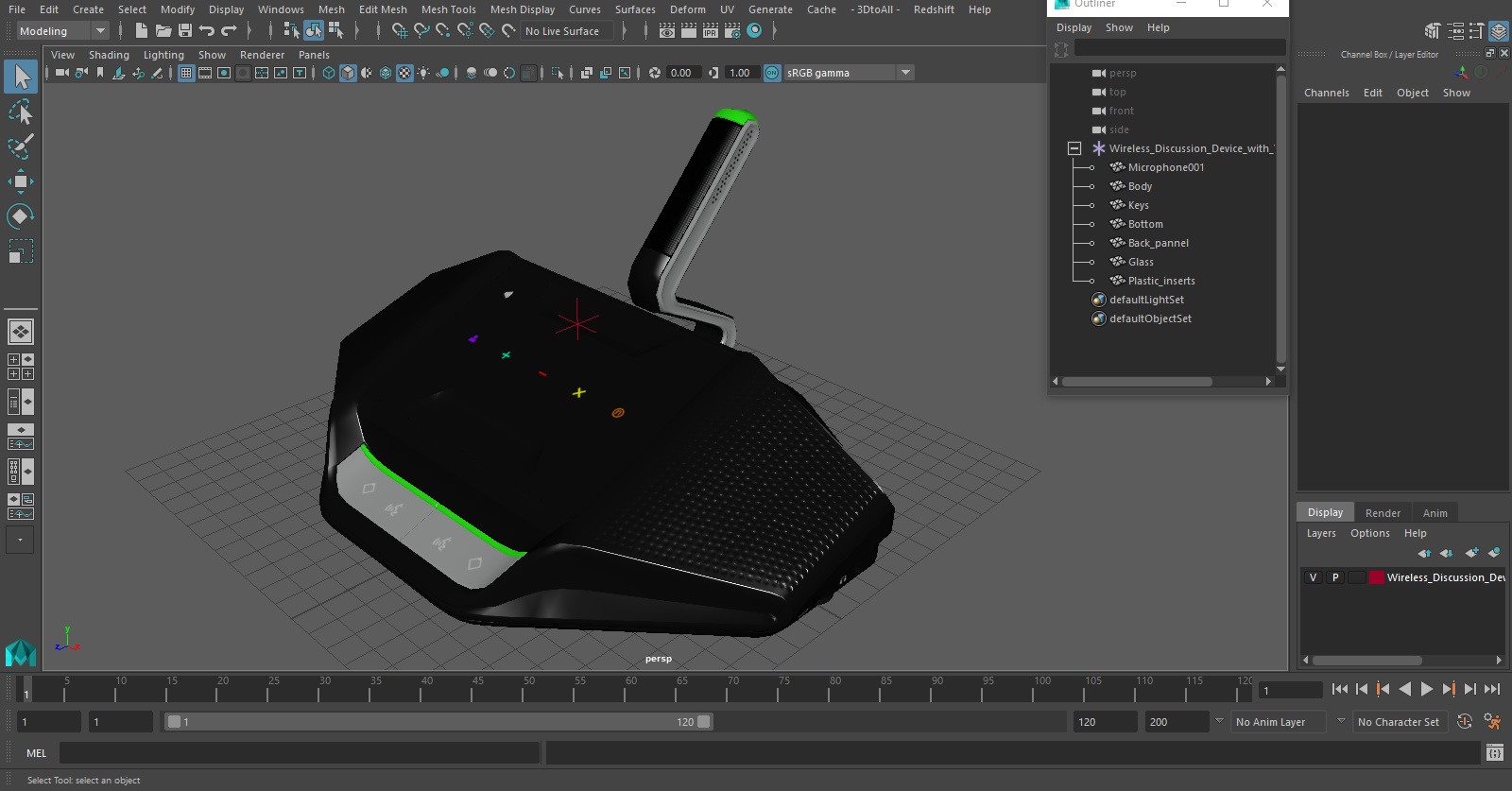Switch to the Anim layer tab
Viewport: 1512px width, 791px height.
tap(1435, 513)
